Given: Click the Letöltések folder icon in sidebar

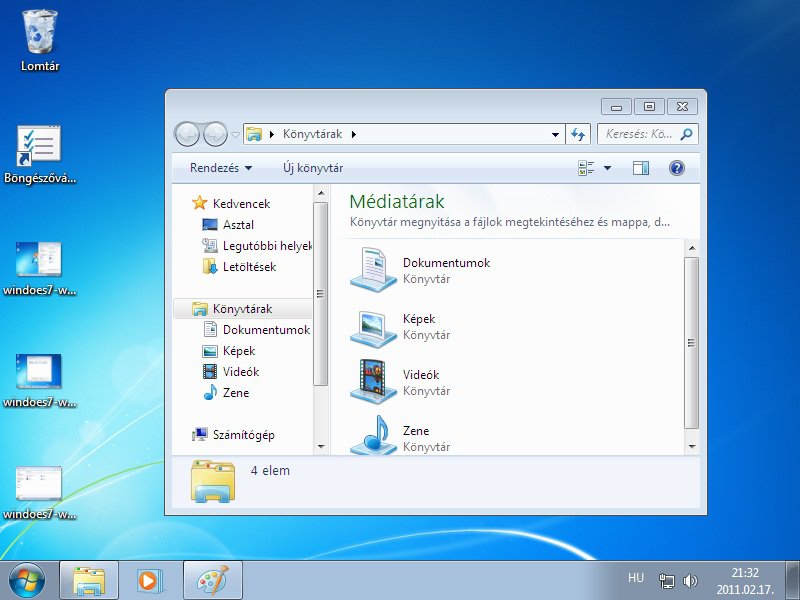Looking at the screenshot, I should coord(210,266).
